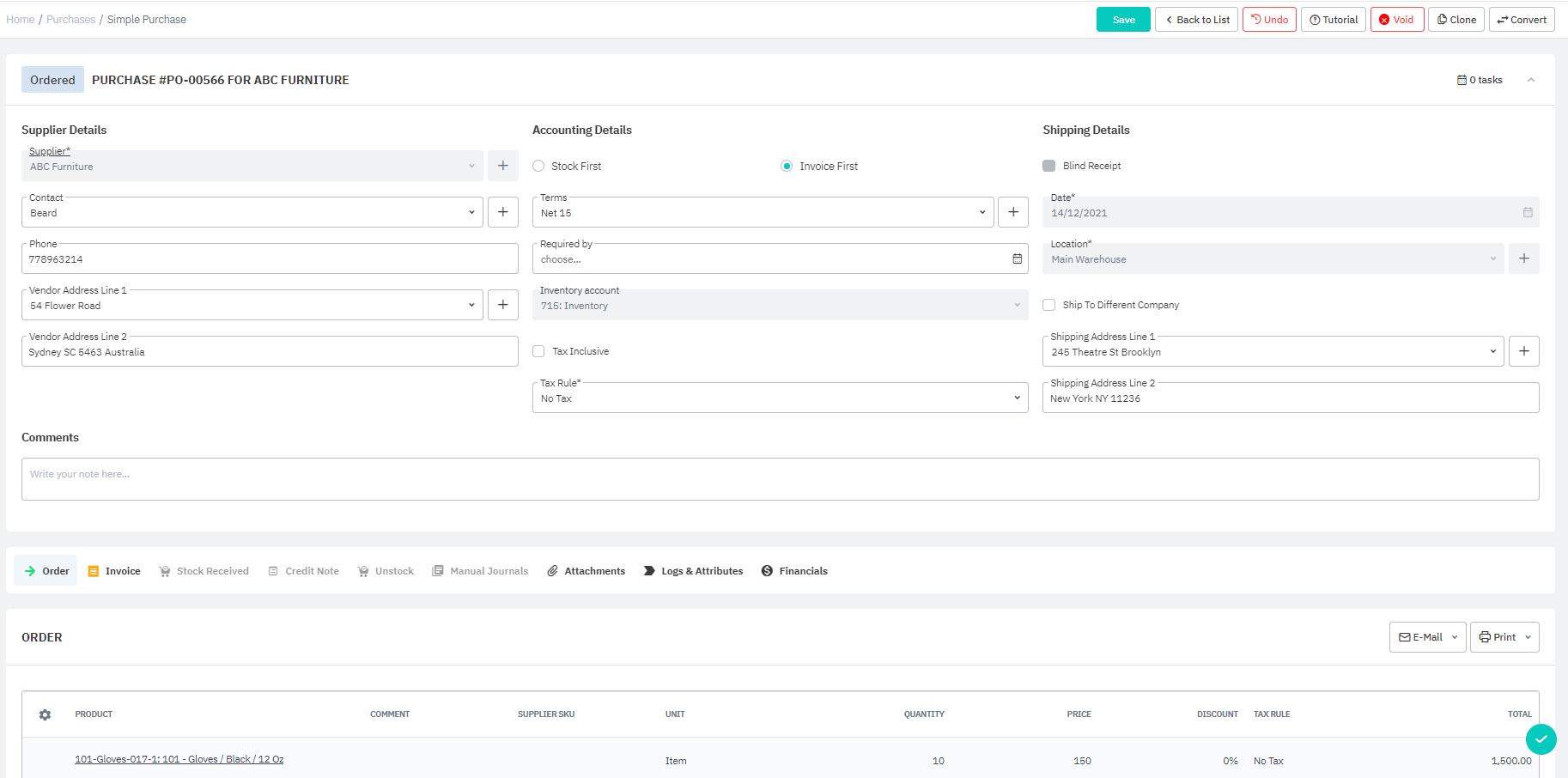Image resolution: width=1568 pixels, height=778 pixels.
Task: Click the Save button
Action: tap(1123, 20)
